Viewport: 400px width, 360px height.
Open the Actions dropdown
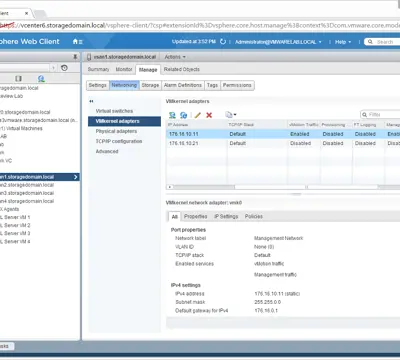(x=175, y=57)
